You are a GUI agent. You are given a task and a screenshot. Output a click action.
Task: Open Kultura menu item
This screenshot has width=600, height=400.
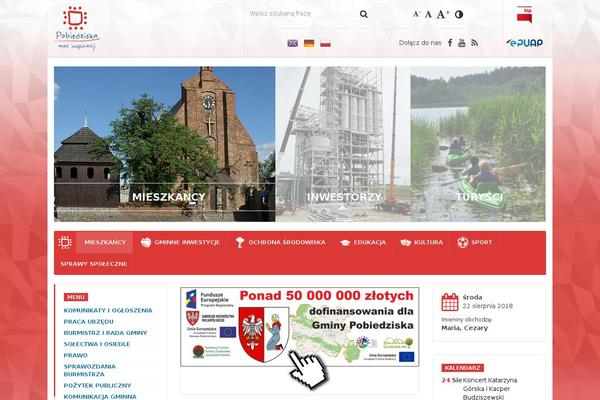(x=421, y=242)
